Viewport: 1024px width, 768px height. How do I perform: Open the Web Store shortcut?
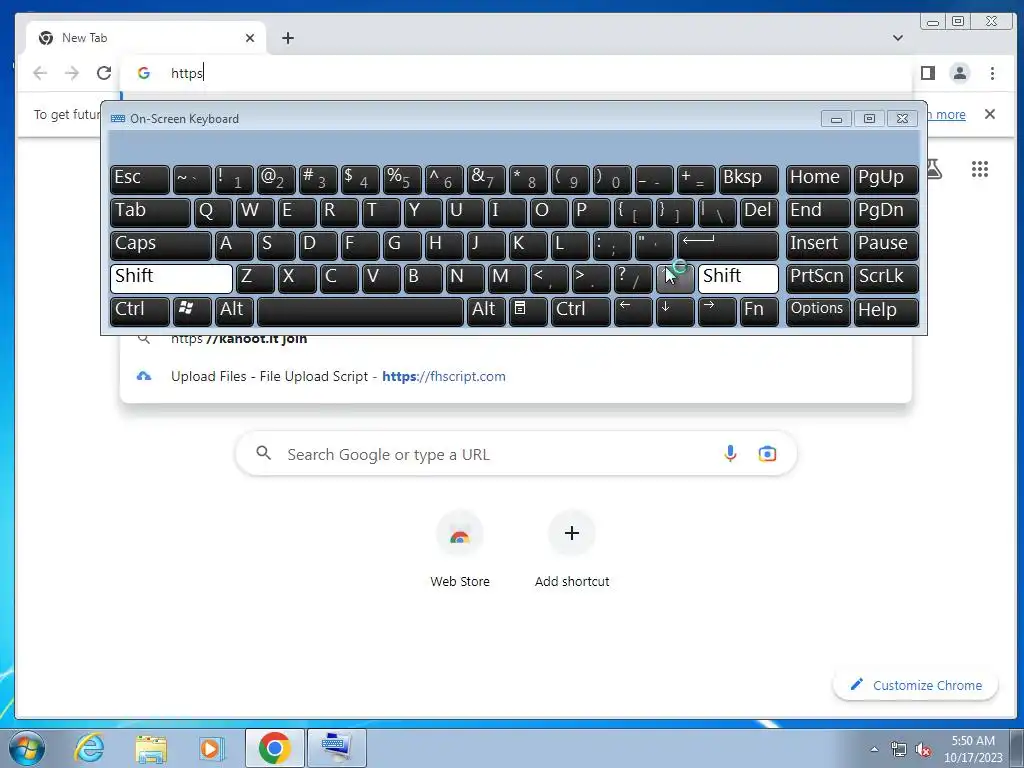pos(460,549)
